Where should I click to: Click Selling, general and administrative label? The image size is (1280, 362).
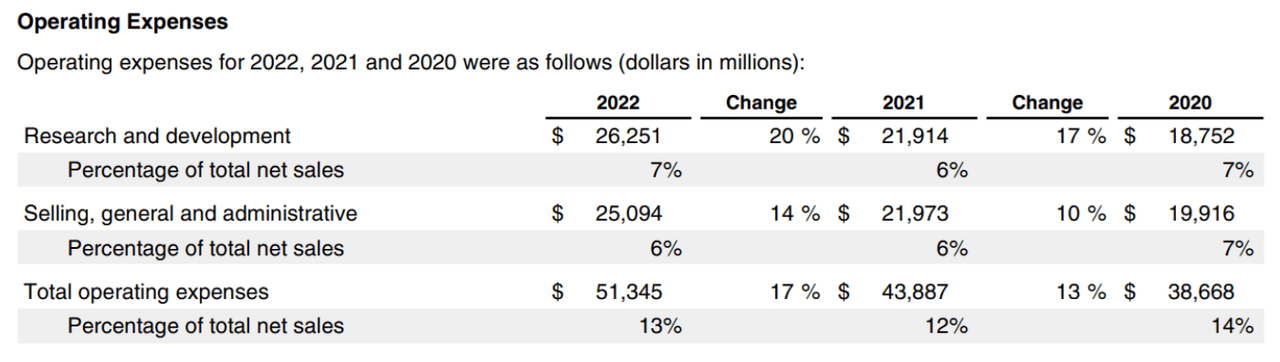(x=190, y=213)
